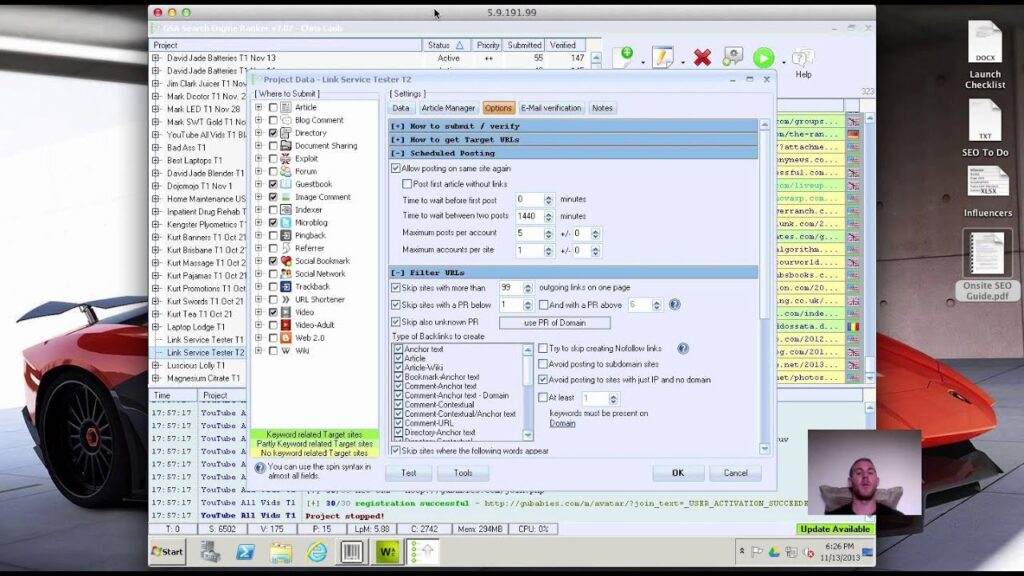
Task: Open the Tools button menu
Action: pyautogui.click(x=463, y=473)
